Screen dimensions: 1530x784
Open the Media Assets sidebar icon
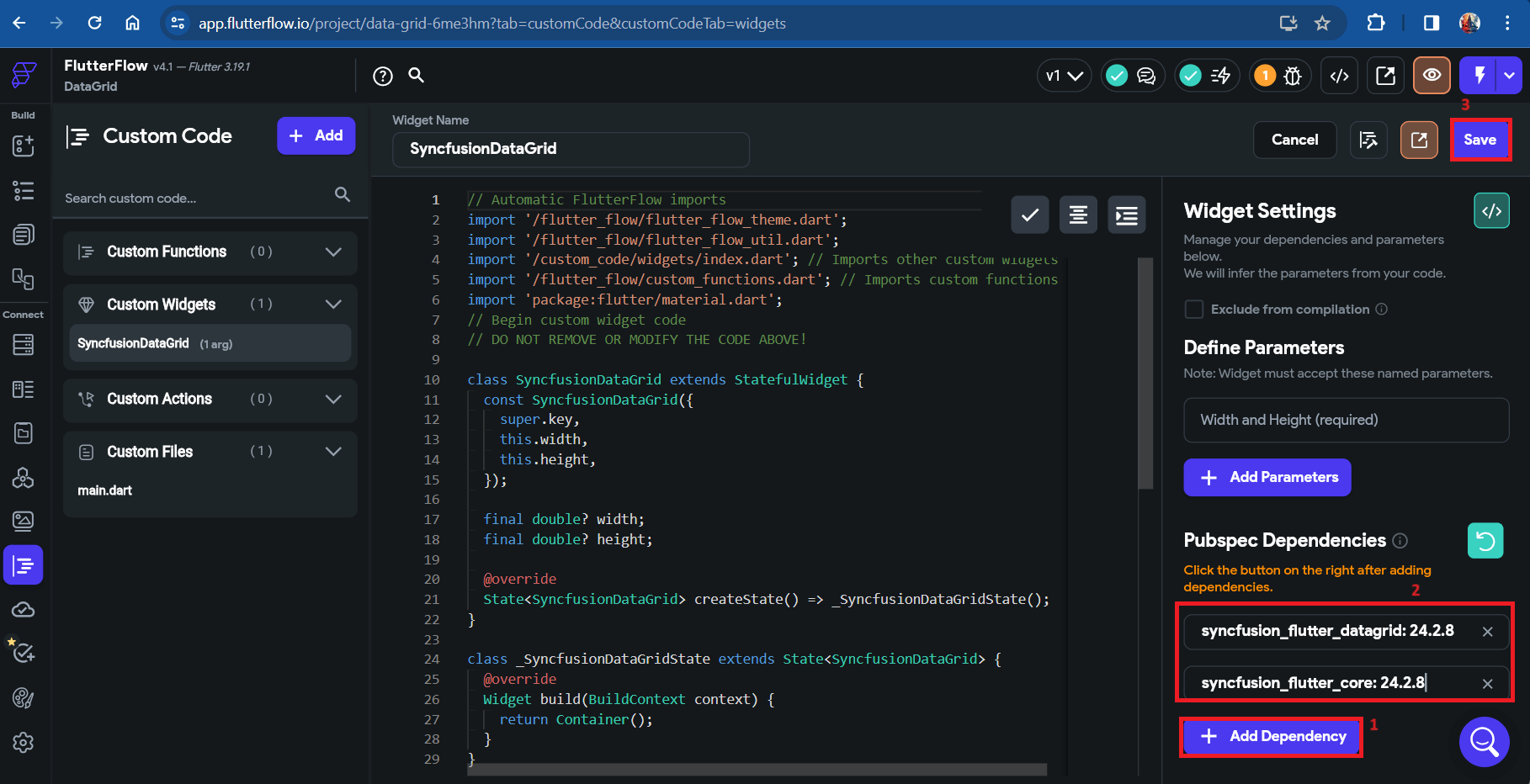point(24,522)
